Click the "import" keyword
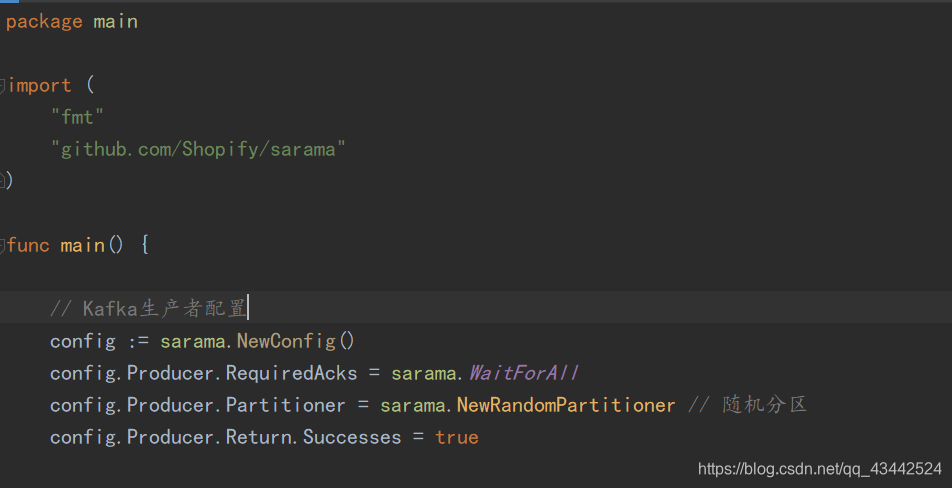 tap(40, 86)
